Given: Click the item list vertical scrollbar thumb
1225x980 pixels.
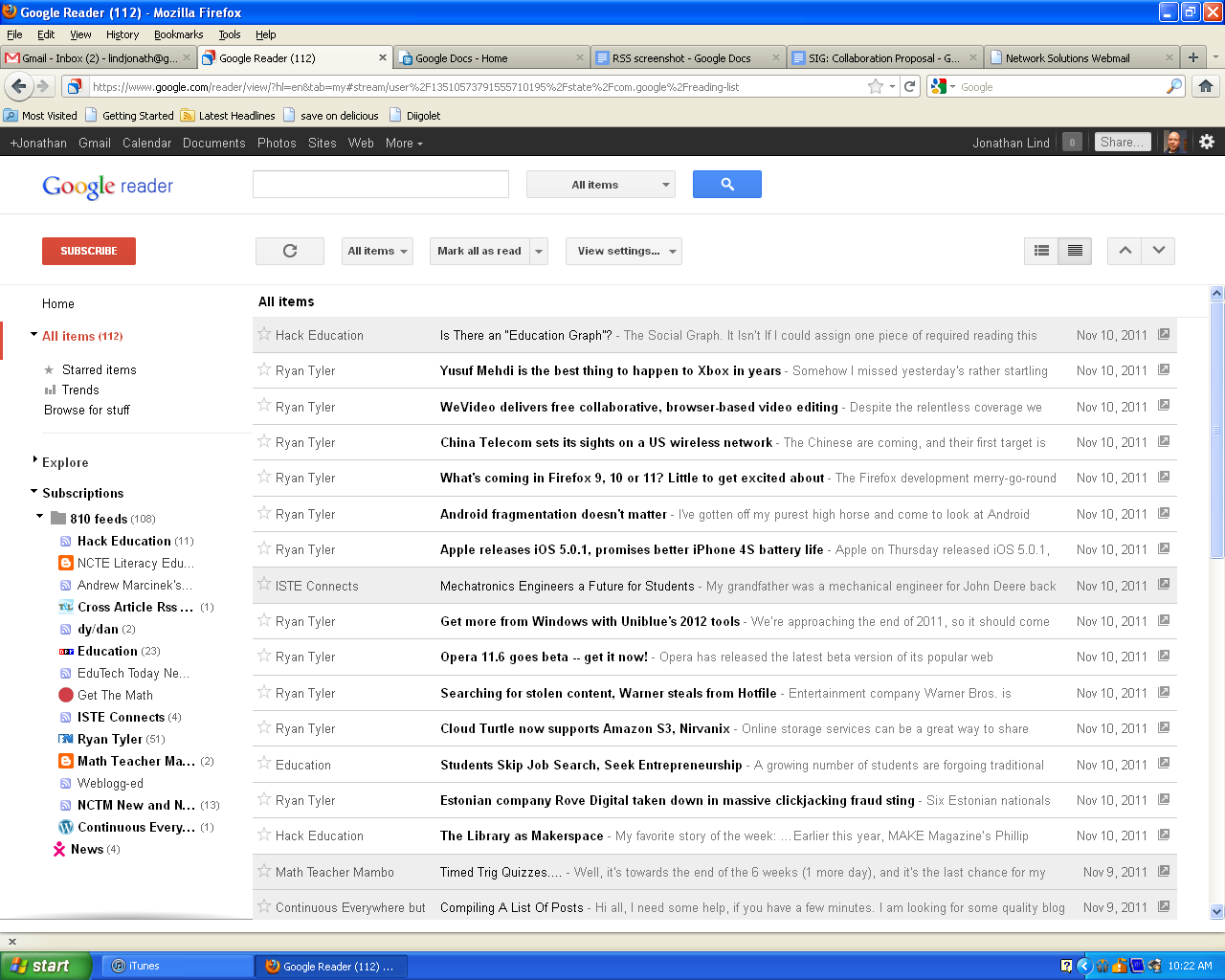Looking at the screenshot, I should [x=1217, y=429].
